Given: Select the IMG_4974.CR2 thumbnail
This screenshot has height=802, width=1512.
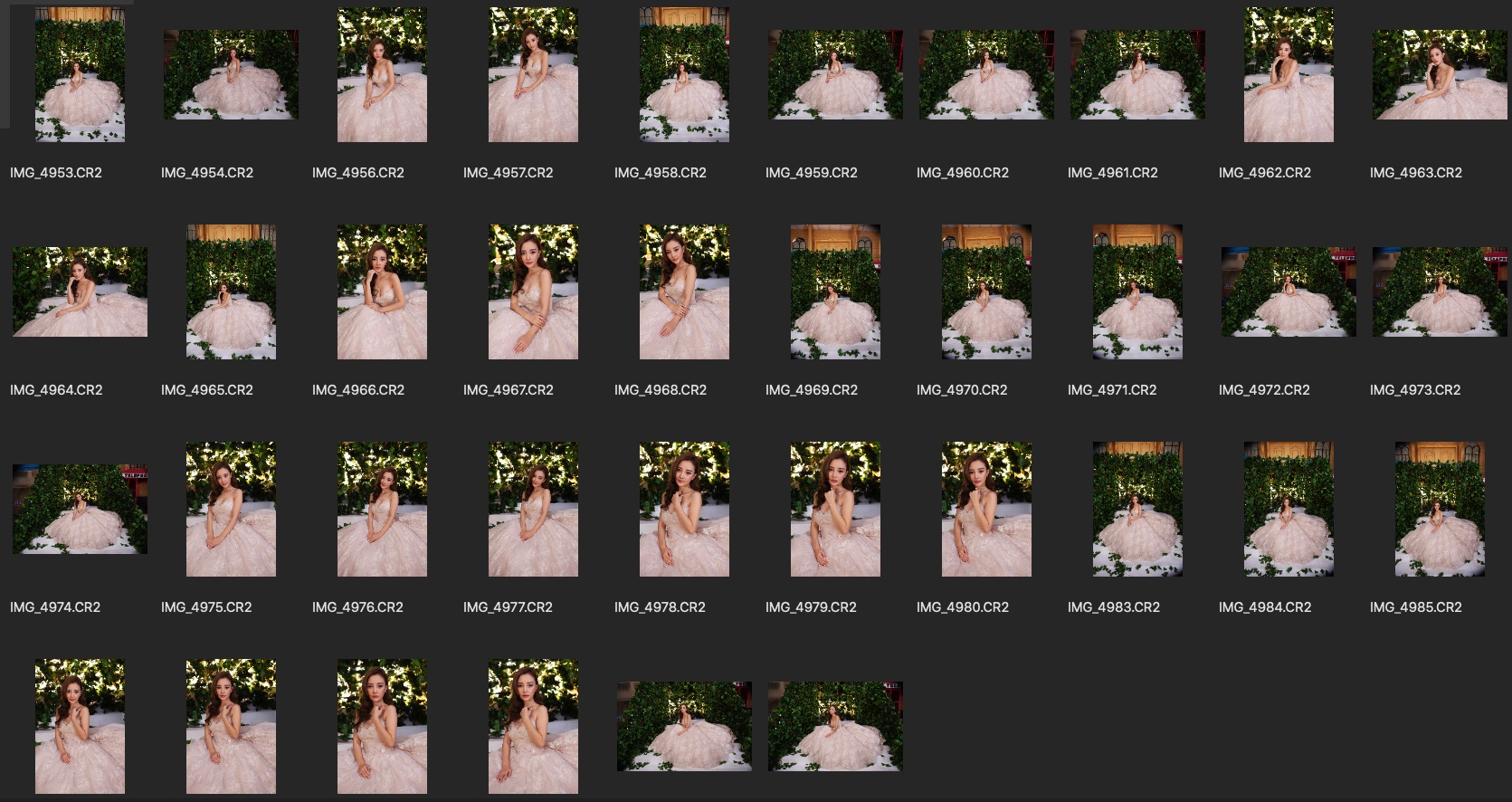Looking at the screenshot, I should 80,510.
